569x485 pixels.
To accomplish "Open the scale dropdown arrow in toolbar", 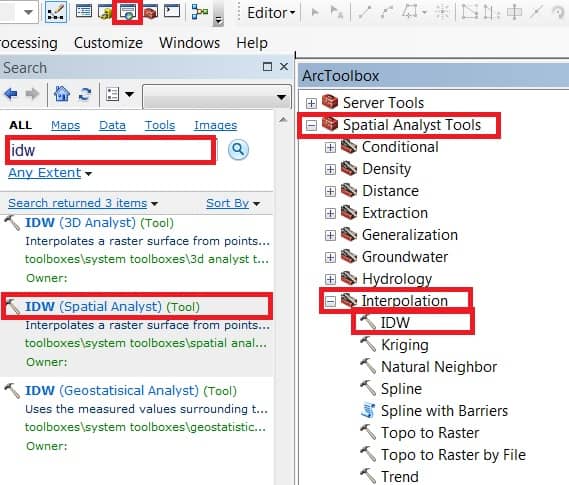I will pos(28,12).
